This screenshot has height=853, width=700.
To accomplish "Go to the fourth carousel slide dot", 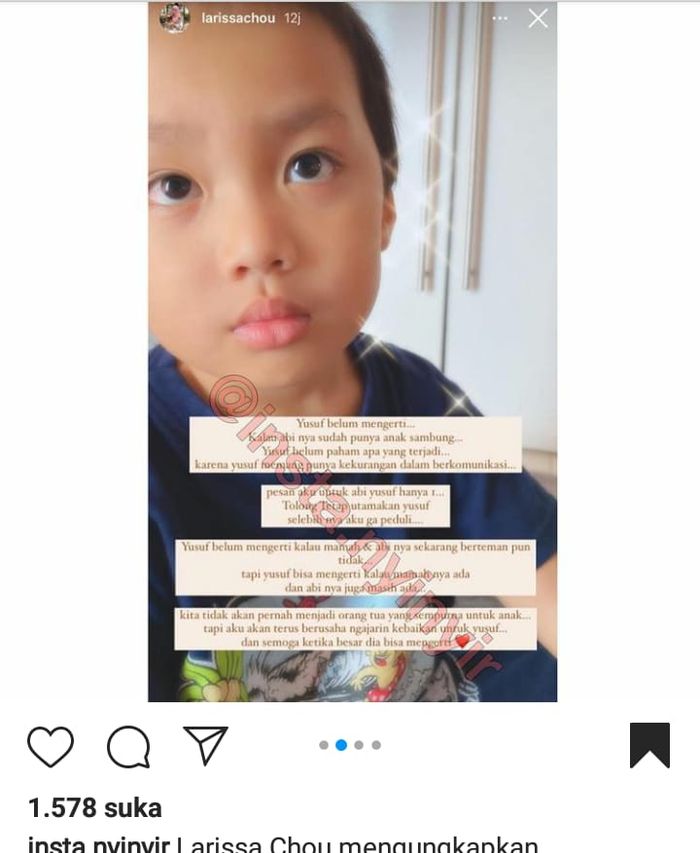I will (x=376, y=745).
